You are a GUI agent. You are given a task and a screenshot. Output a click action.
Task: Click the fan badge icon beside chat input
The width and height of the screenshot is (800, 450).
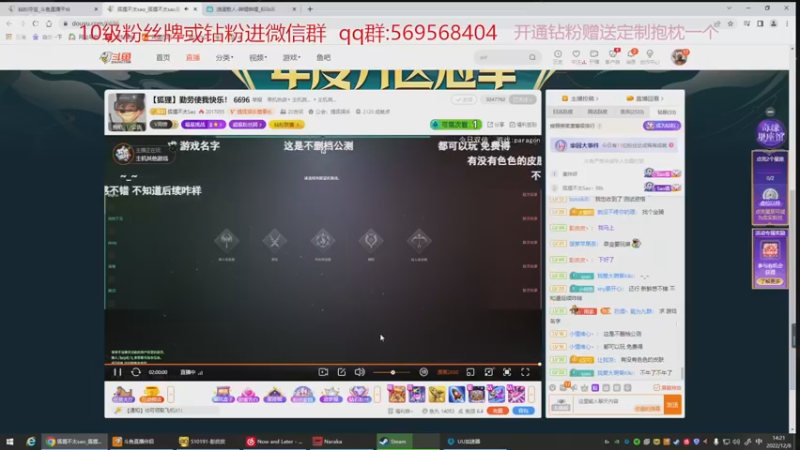coord(561,405)
